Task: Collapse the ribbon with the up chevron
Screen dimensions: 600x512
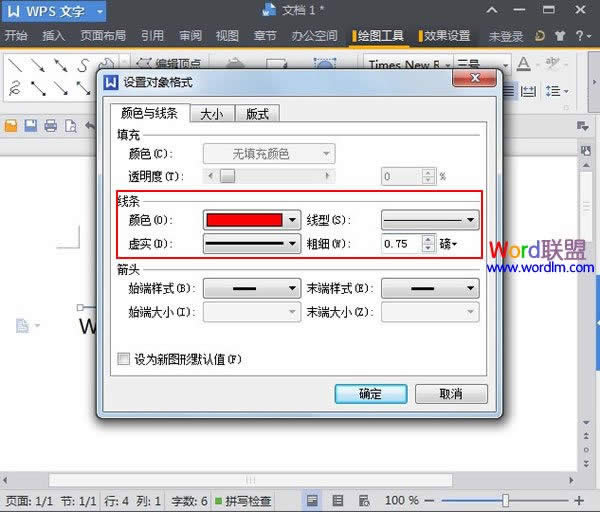Action: (x=492, y=10)
